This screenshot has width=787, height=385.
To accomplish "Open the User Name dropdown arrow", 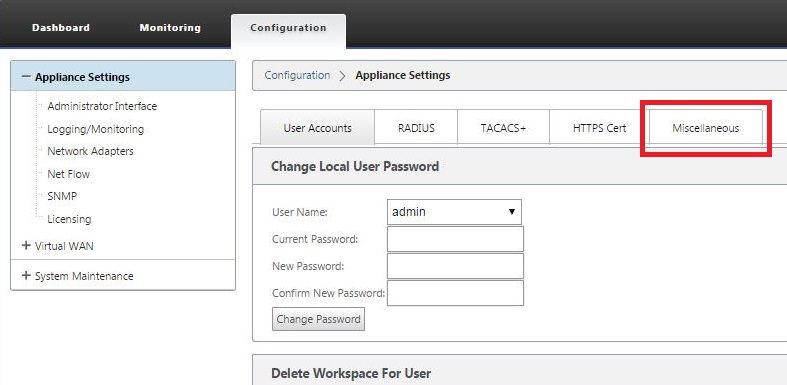I will point(511,212).
